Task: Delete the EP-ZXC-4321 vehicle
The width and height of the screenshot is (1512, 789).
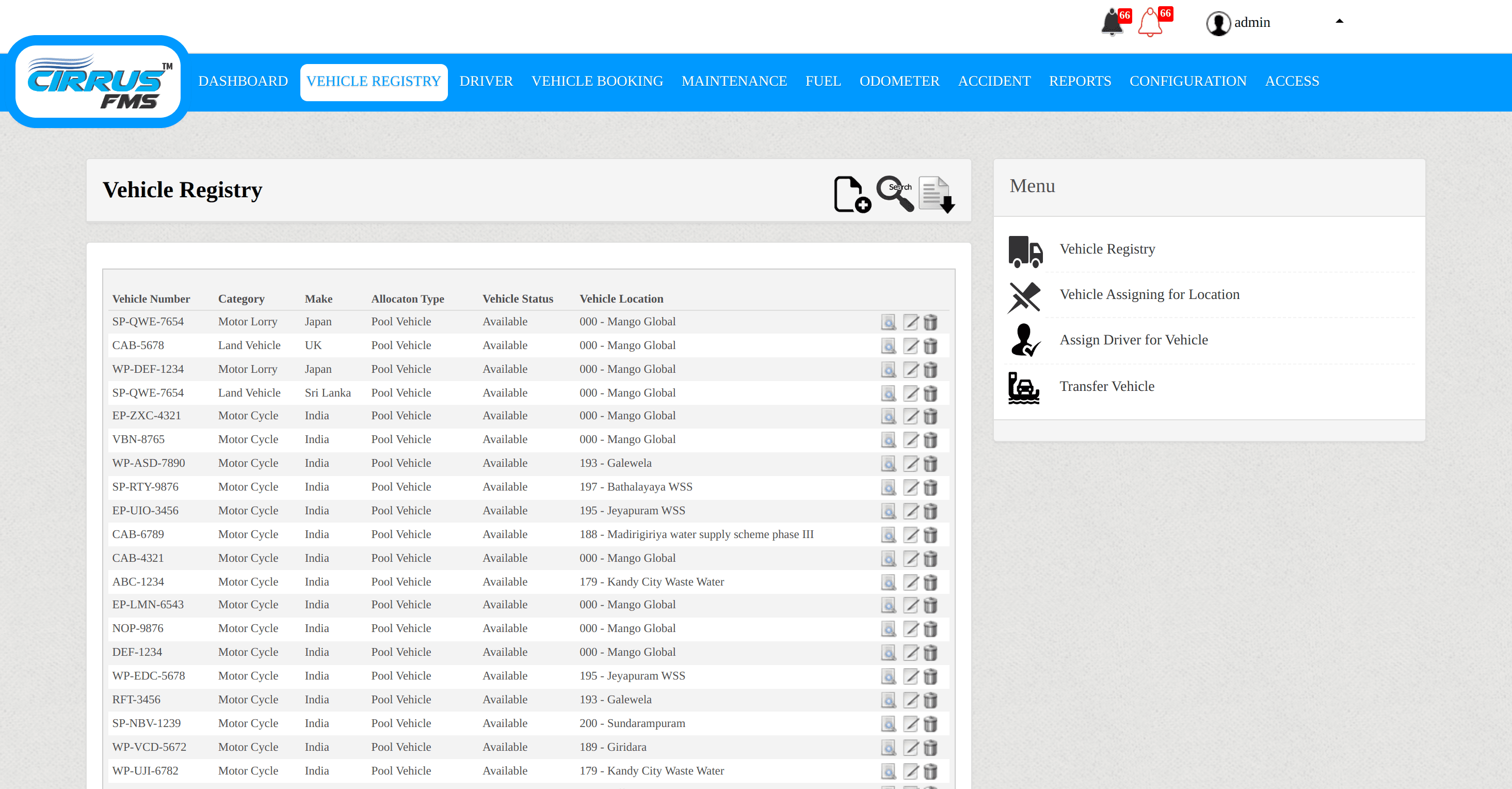Action: point(930,417)
